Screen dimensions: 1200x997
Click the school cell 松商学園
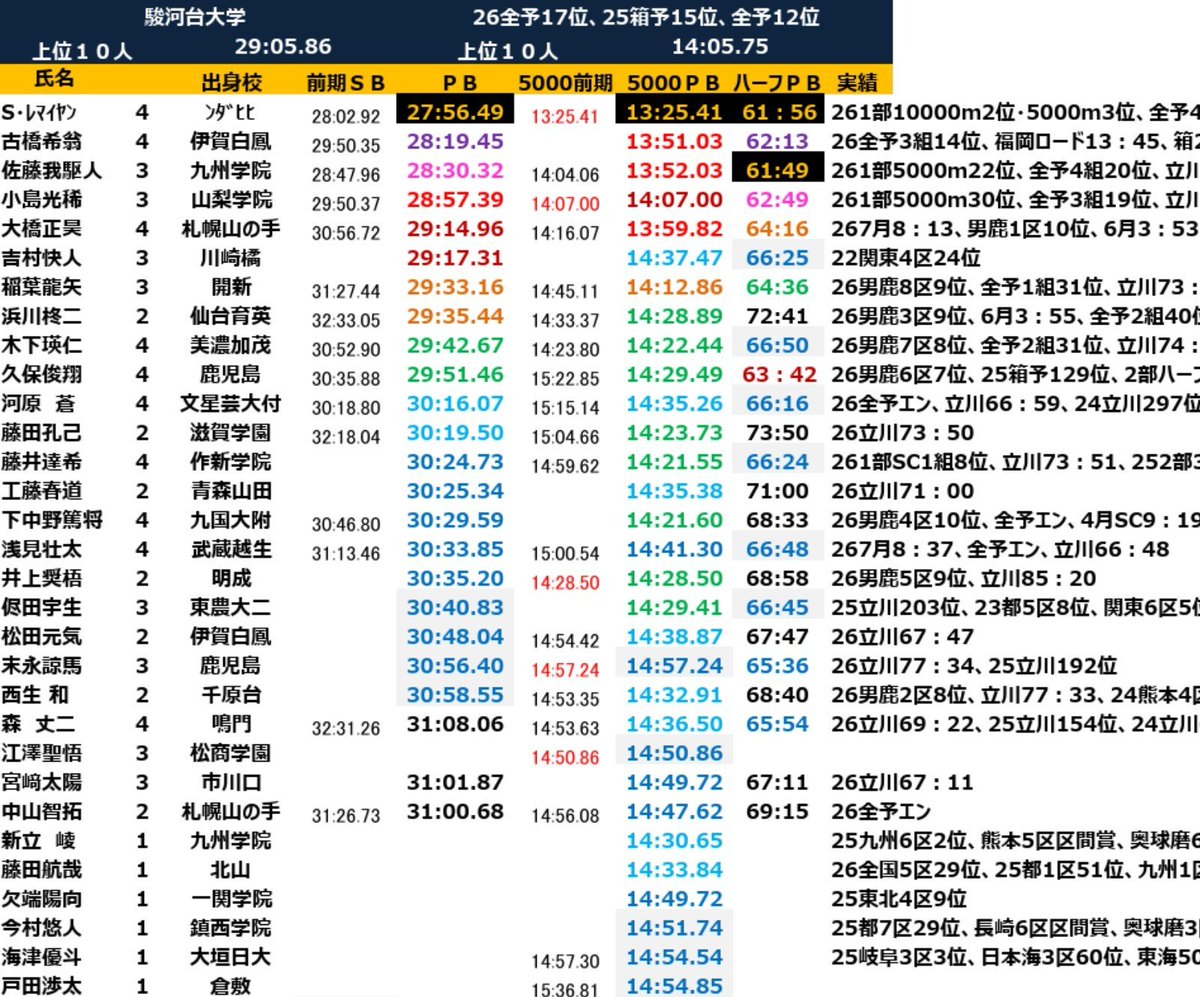tap(233, 752)
